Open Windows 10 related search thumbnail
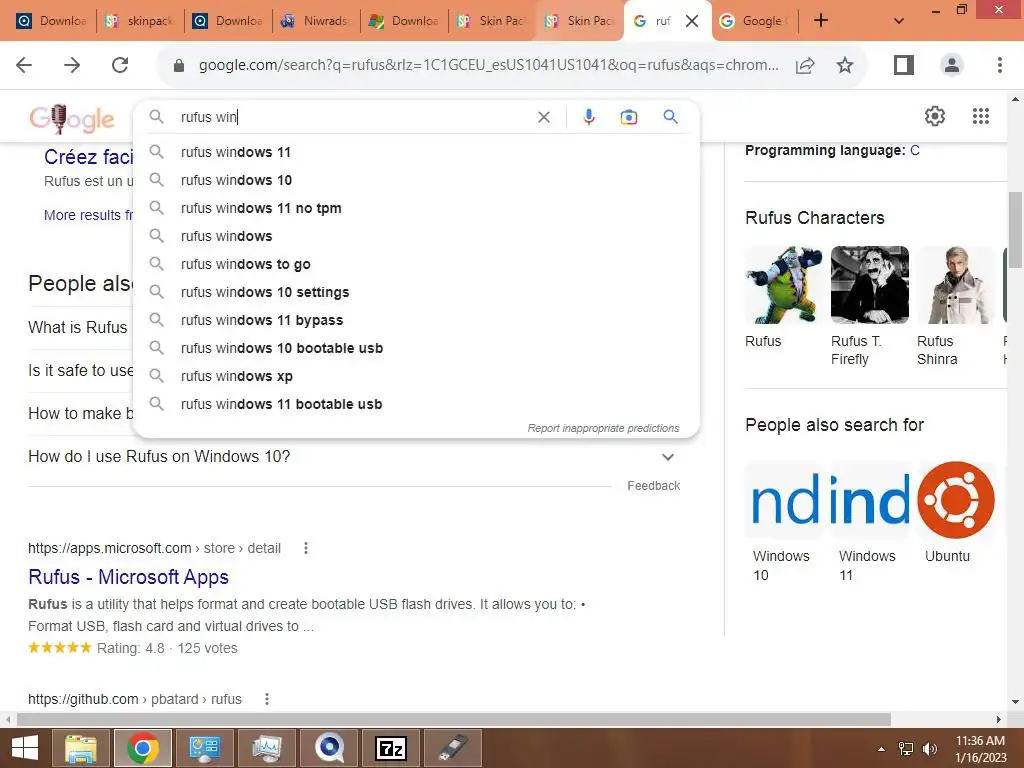Screen dimensions: 1024x768 pos(784,500)
